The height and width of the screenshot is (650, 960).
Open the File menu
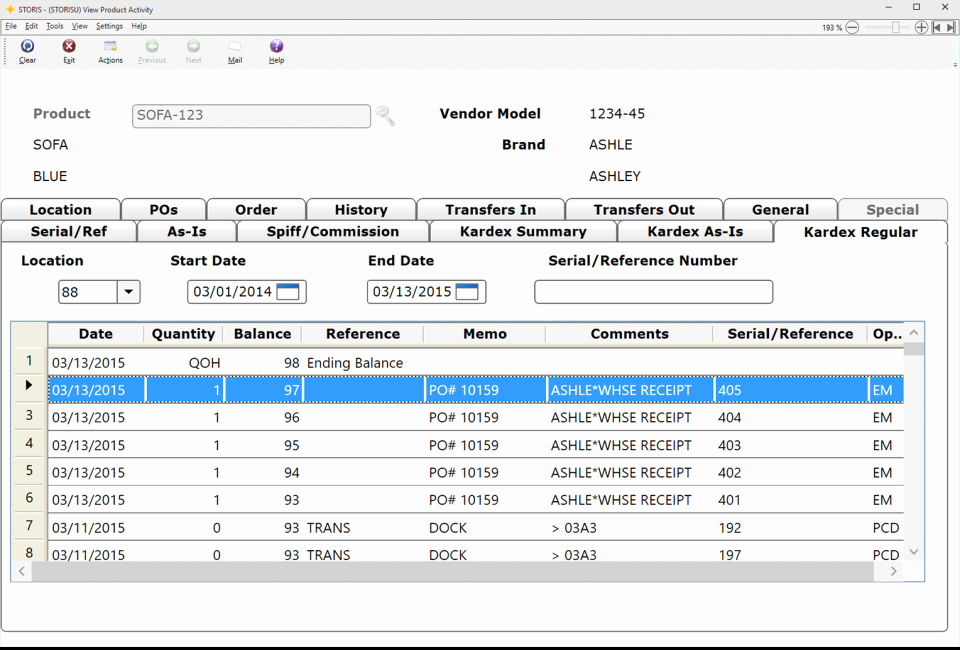[11, 26]
